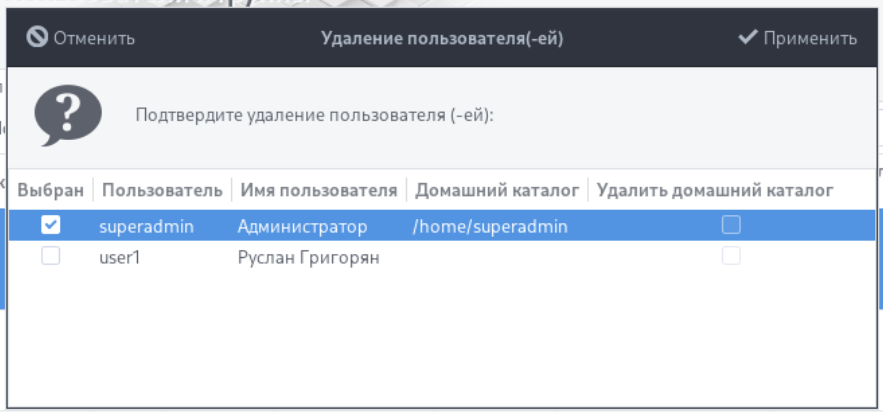
Task: Click the Удалить домашний каталог column header
Action: 715,190
